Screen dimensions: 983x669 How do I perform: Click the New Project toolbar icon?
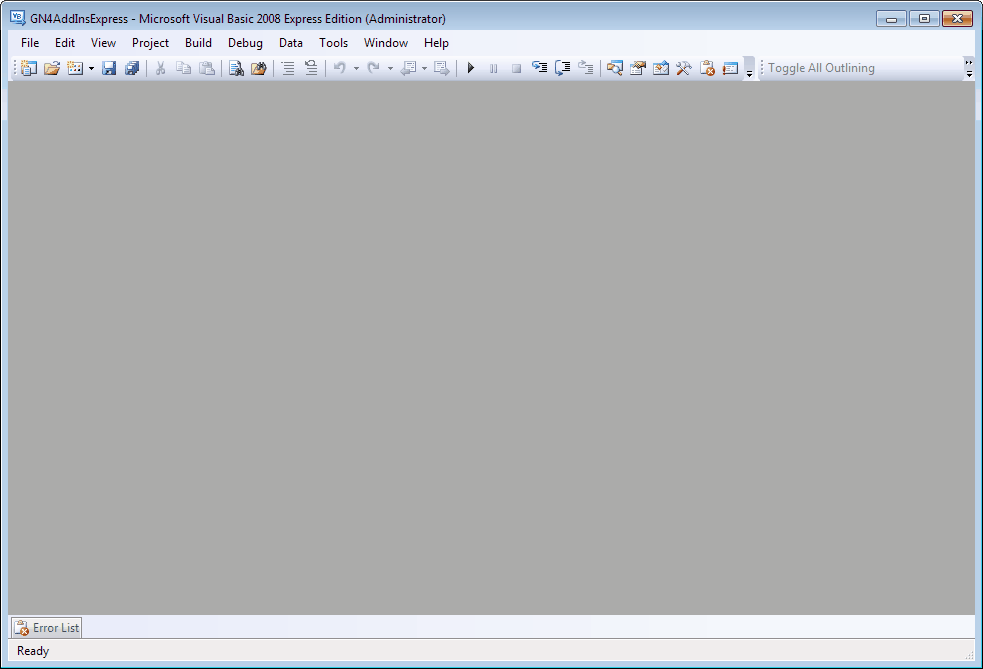point(28,68)
